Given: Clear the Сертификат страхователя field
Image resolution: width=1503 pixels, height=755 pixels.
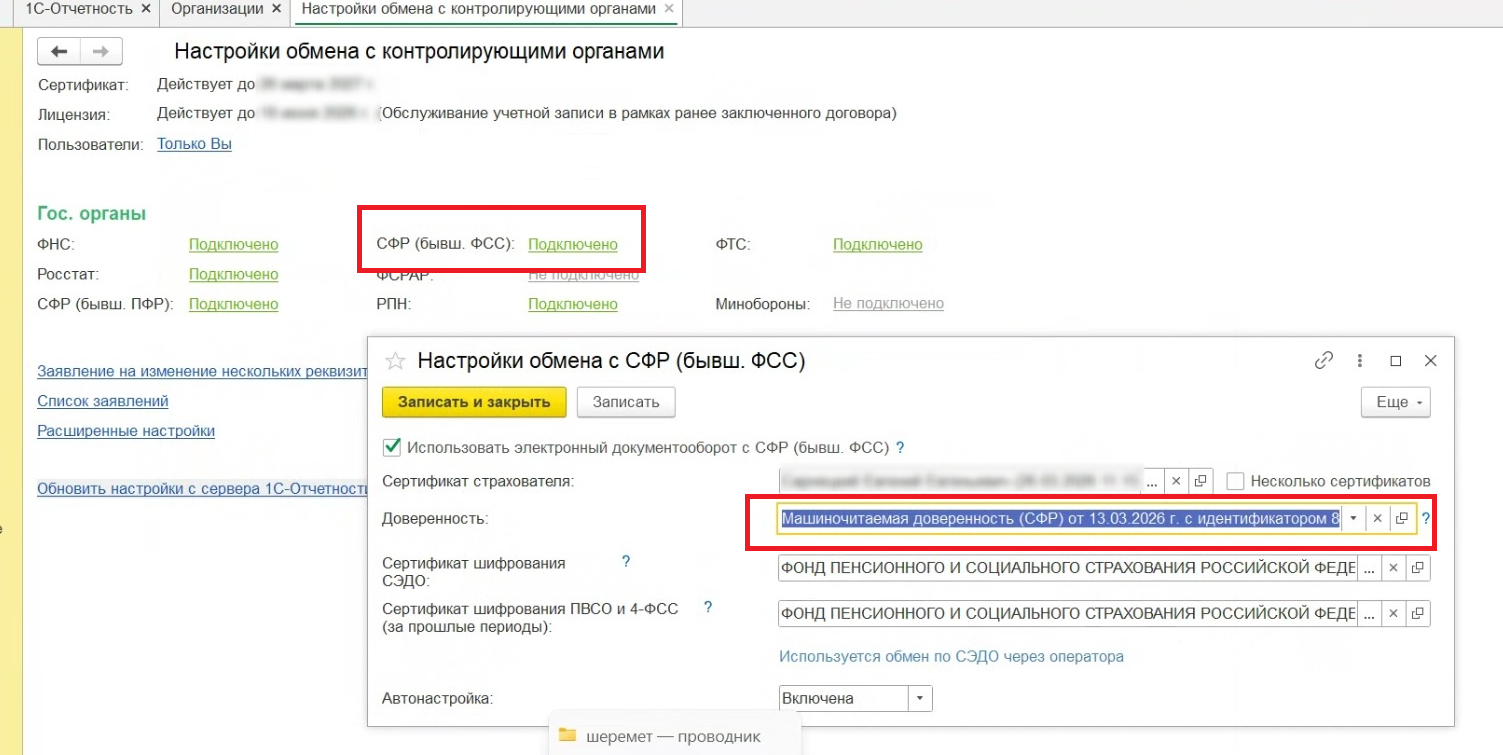Looking at the screenshot, I should (x=1176, y=482).
